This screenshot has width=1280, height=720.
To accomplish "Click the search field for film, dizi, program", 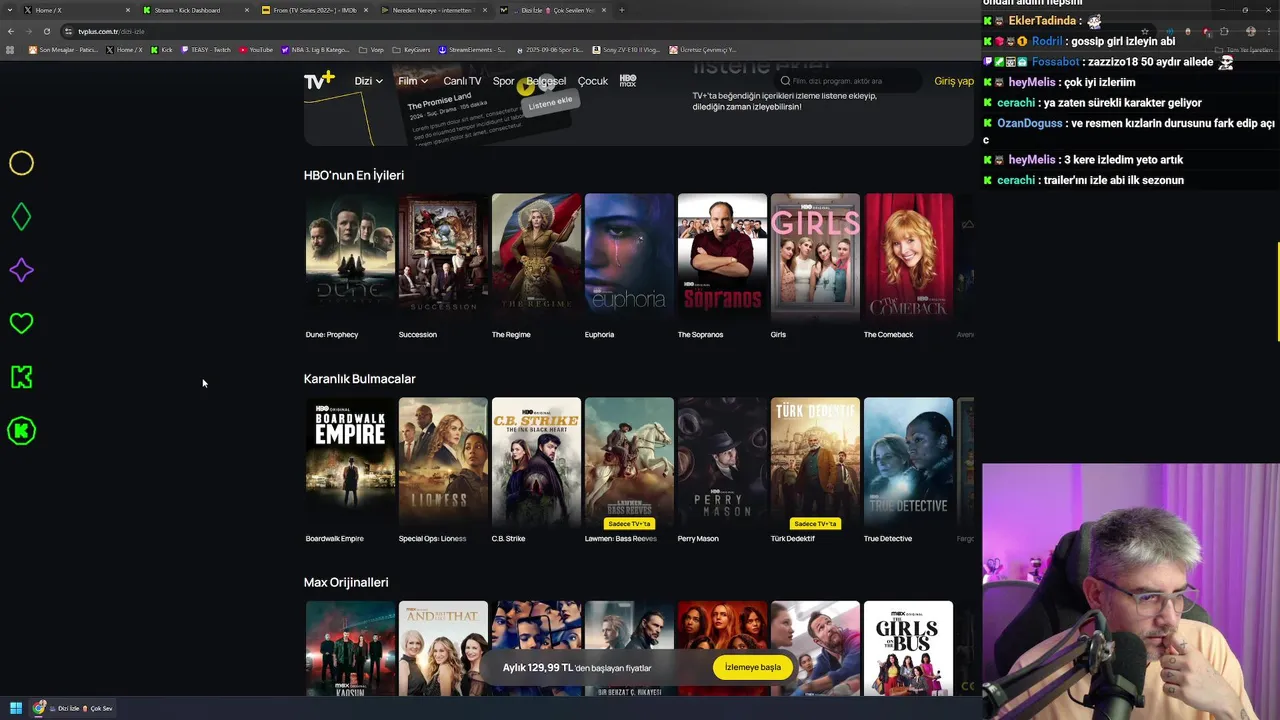I will (848, 81).
